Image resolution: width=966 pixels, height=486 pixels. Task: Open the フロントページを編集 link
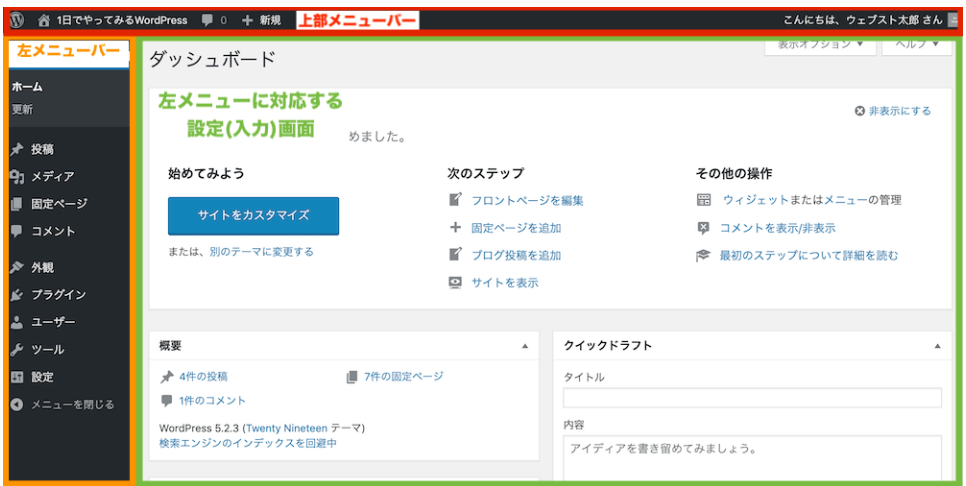(x=527, y=200)
